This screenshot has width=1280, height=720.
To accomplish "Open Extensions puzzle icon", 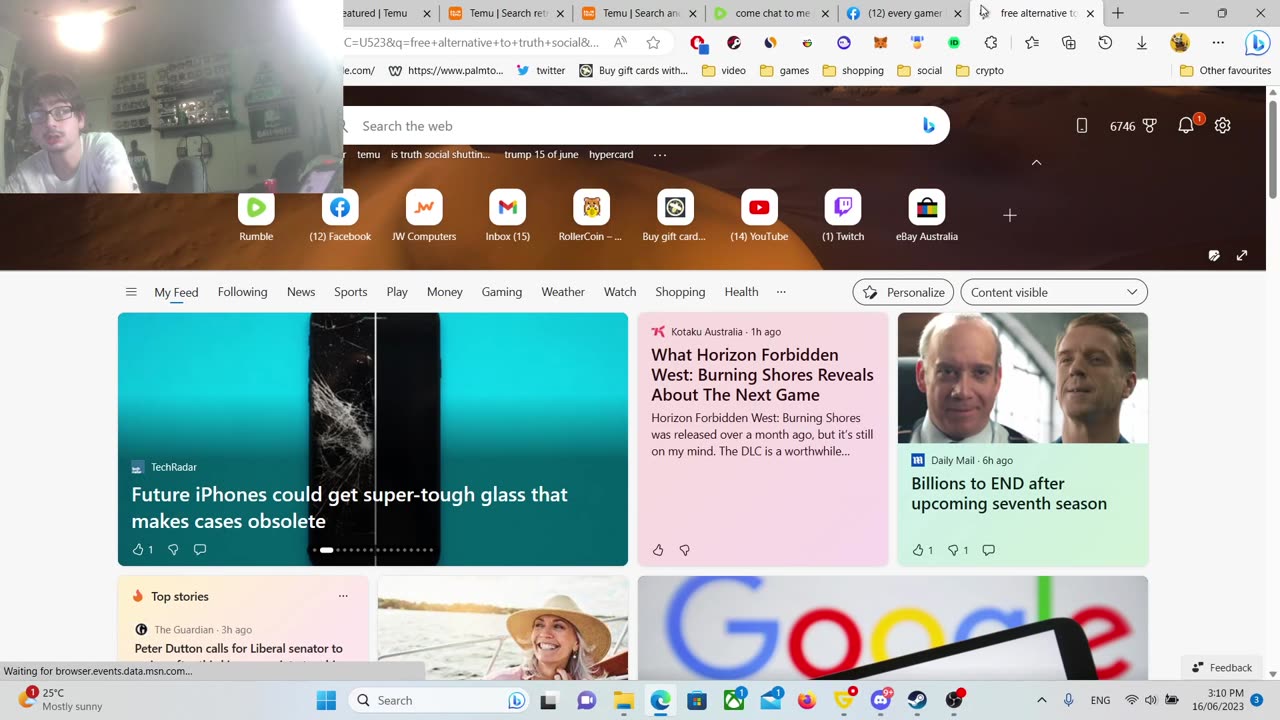I will 991,42.
